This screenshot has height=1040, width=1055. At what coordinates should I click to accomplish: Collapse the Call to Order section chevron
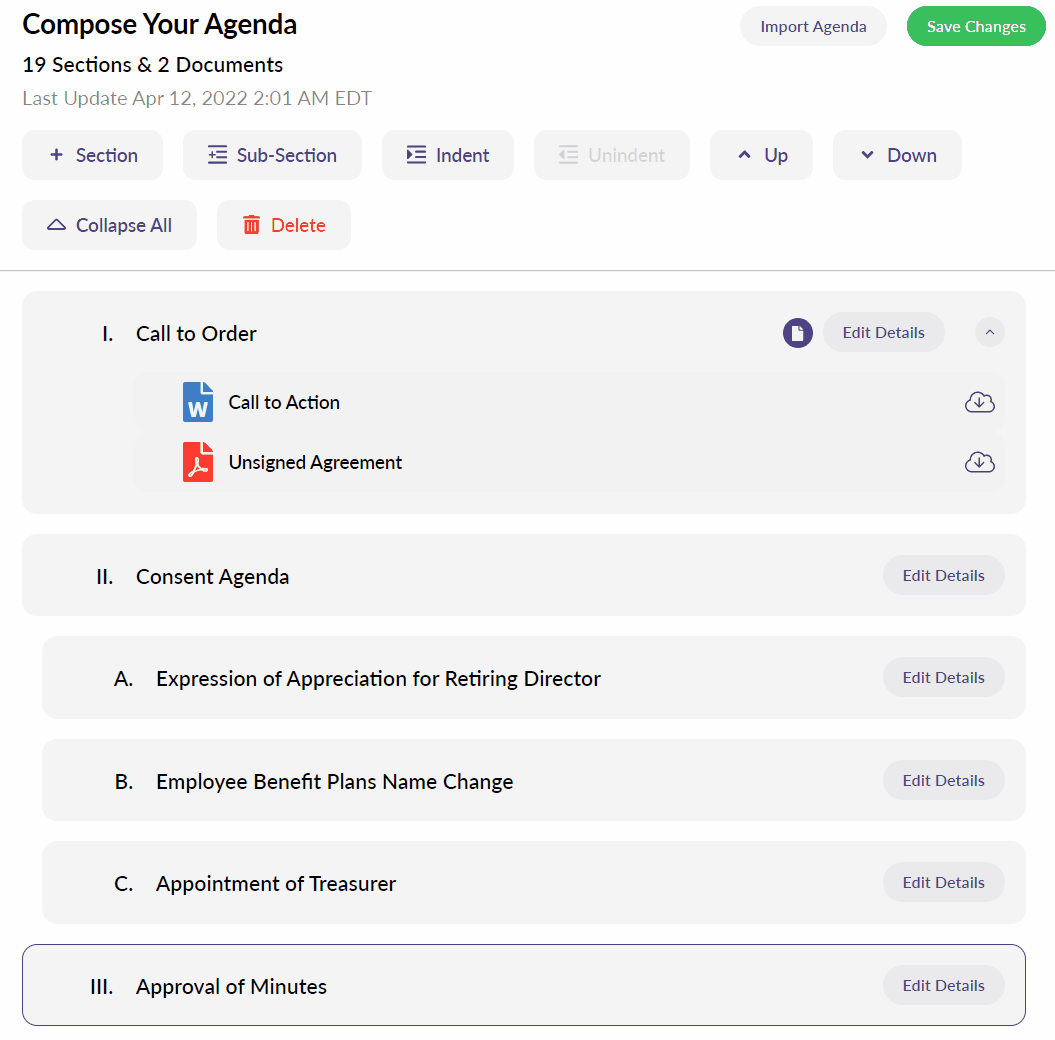tap(989, 332)
